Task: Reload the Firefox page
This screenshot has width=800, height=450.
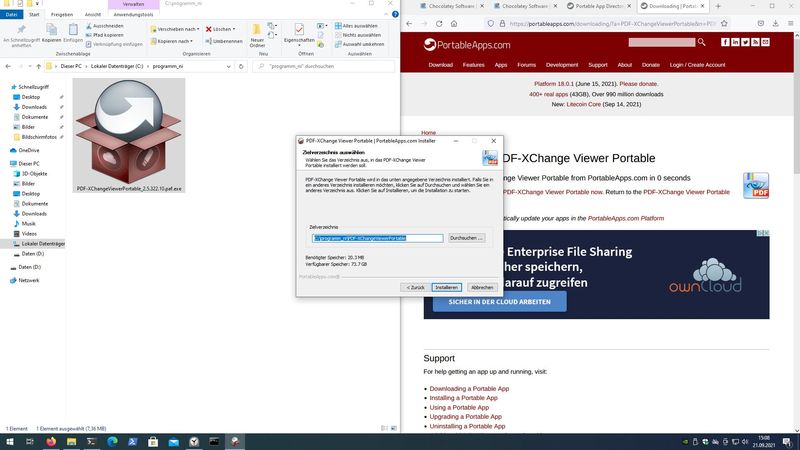Action: [x=439, y=23]
